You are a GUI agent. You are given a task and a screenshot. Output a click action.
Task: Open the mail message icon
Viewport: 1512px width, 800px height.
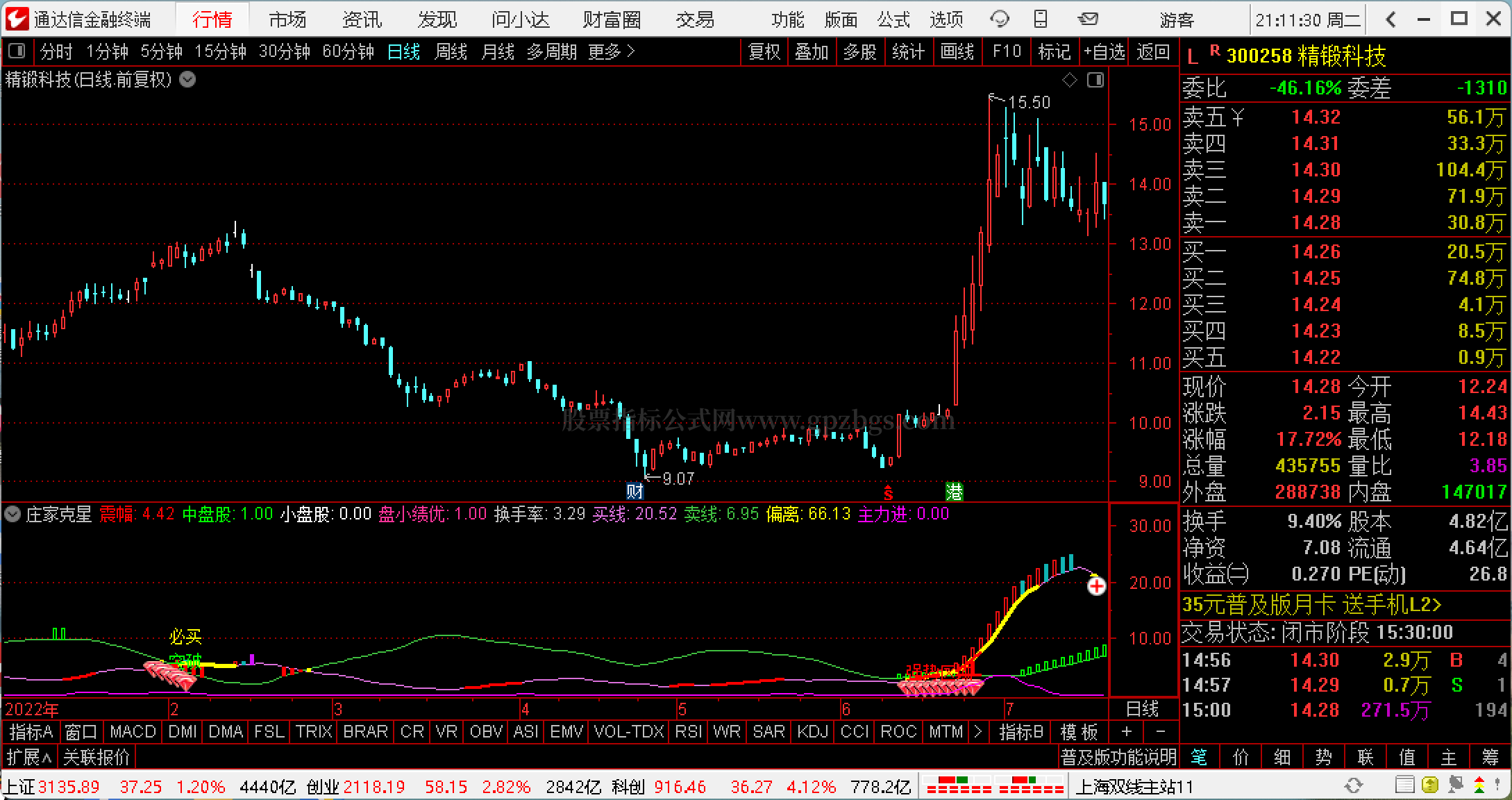1089,19
